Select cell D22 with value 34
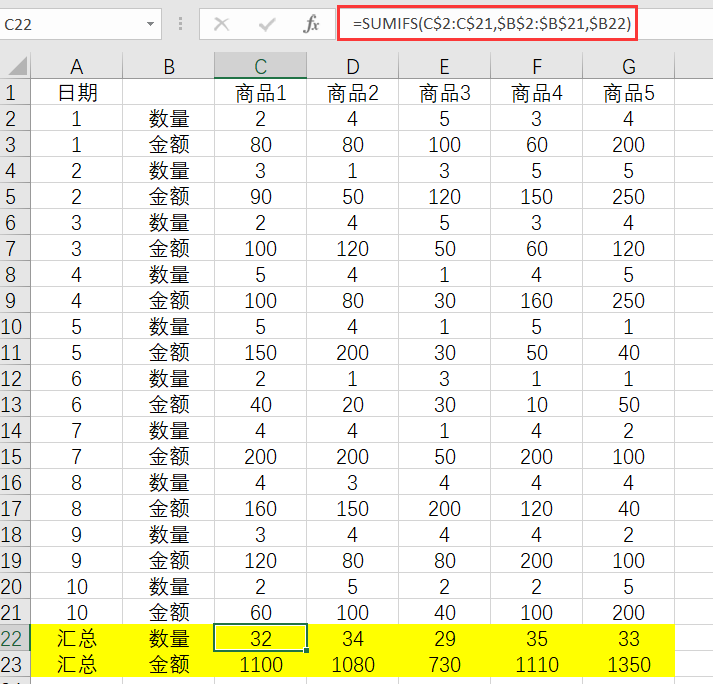The width and height of the screenshot is (713, 684). pyautogui.click(x=353, y=639)
